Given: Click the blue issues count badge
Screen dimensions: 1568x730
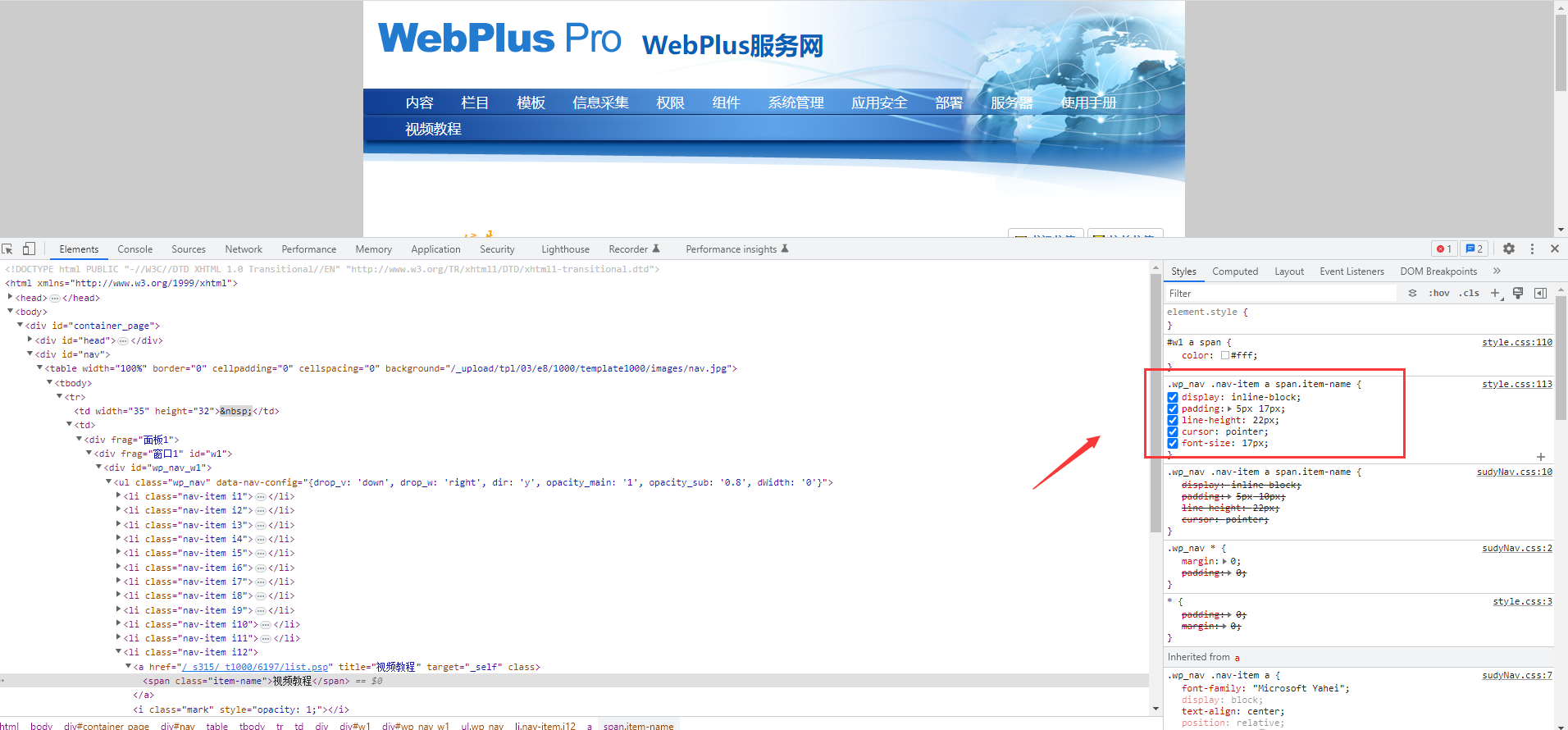Looking at the screenshot, I should [x=1474, y=249].
